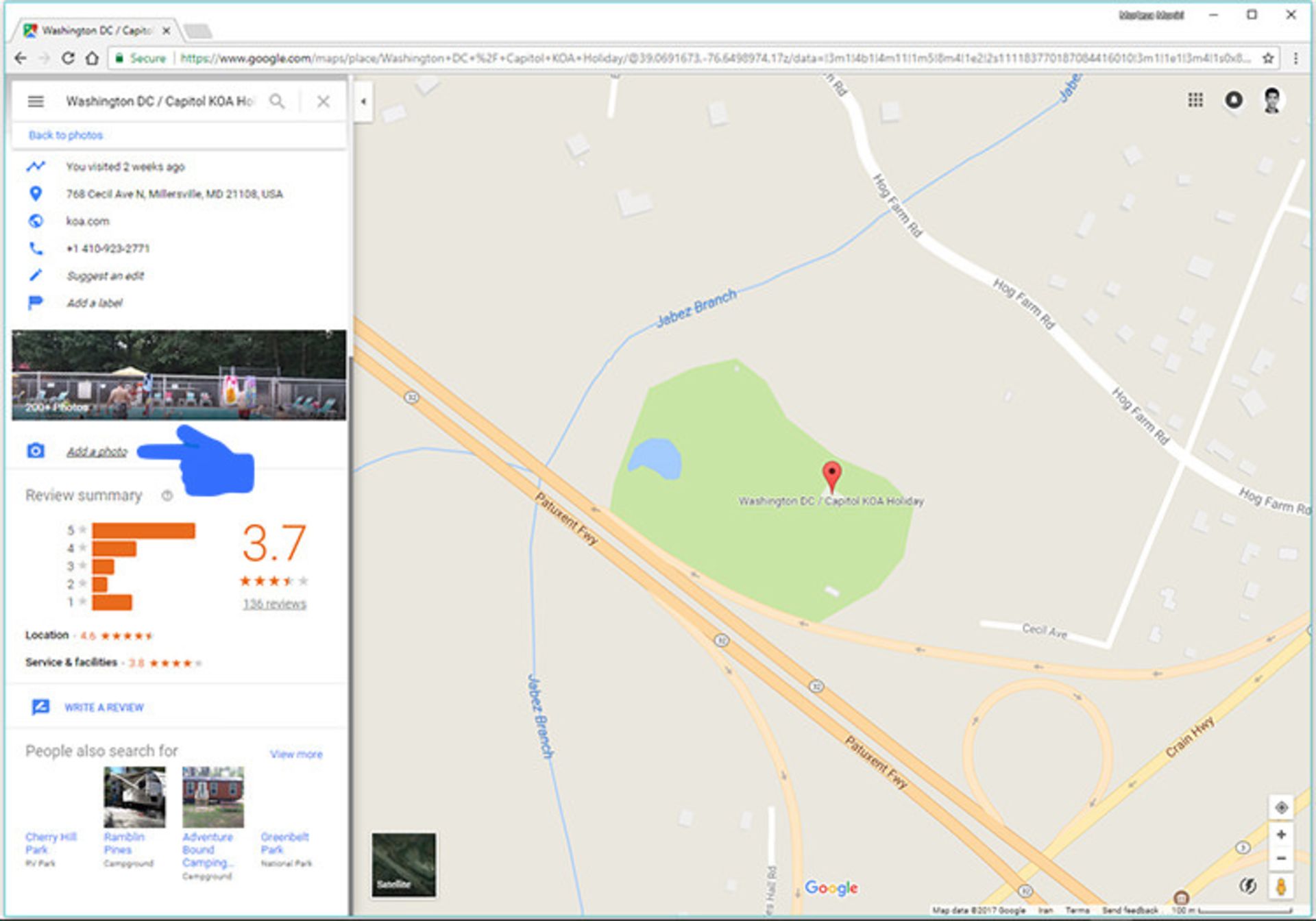The height and width of the screenshot is (921, 1316).
Task: Click the address pin icon in the panel
Action: coord(36,194)
